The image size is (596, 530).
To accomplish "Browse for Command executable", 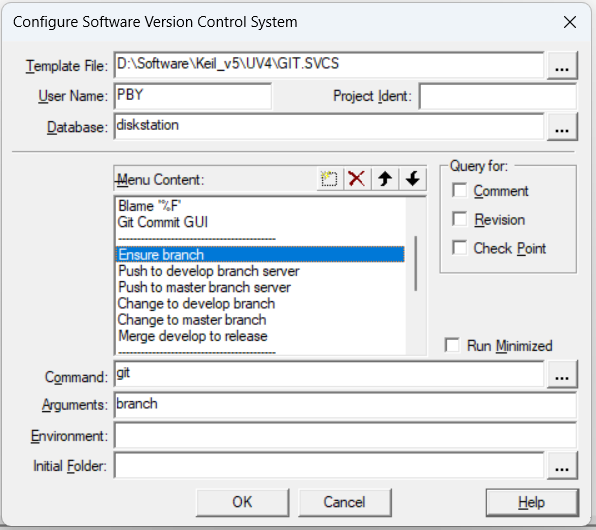I will coord(562,374).
